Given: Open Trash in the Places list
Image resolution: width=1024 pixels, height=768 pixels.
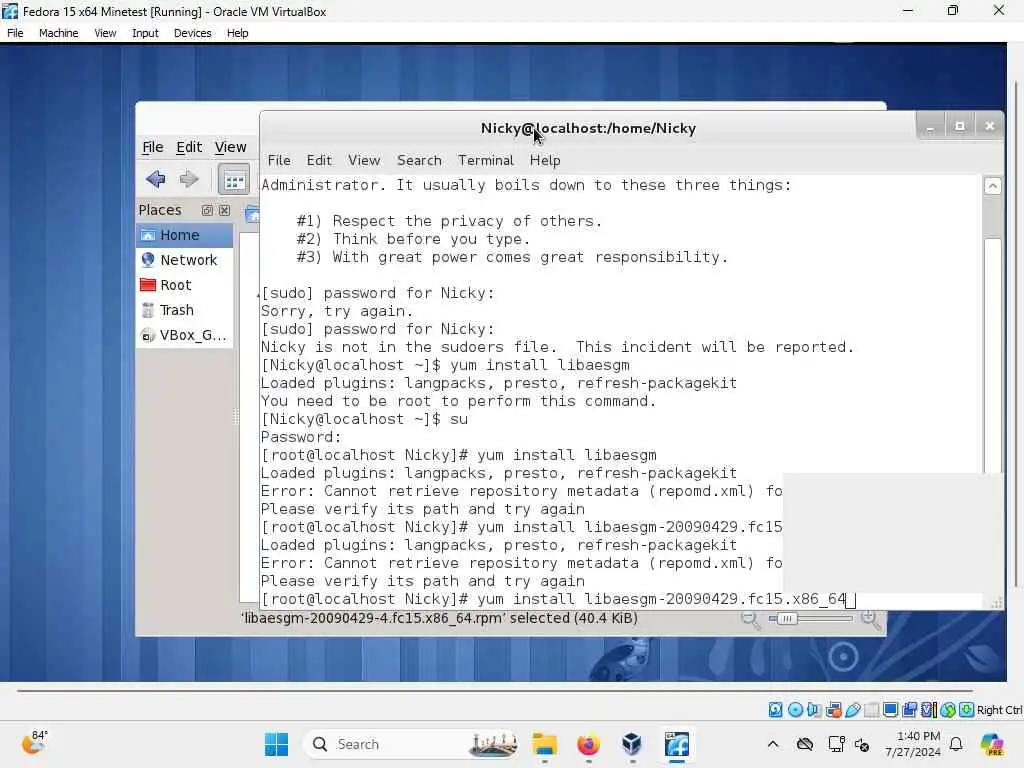Looking at the screenshot, I should click(x=184, y=310).
